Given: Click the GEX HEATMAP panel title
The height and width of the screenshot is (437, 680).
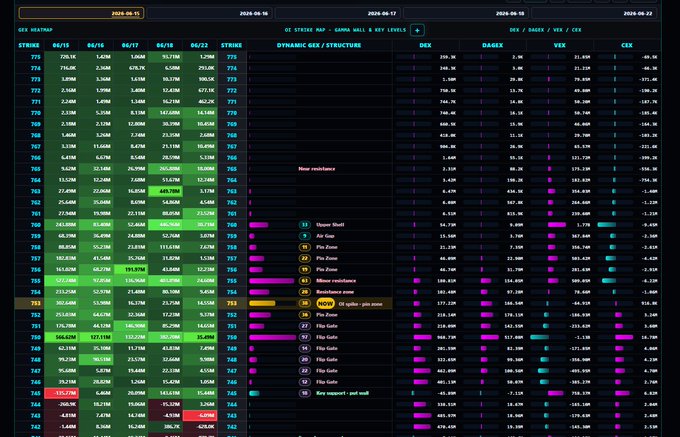Looking at the screenshot, I should point(36,30).
